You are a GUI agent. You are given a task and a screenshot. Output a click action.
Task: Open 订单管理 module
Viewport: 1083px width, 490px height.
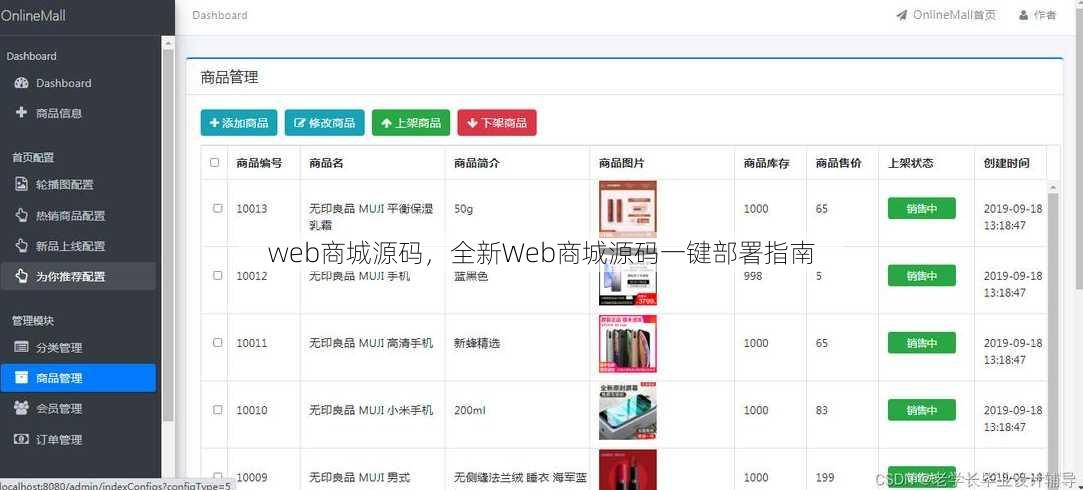coord(78,439)
